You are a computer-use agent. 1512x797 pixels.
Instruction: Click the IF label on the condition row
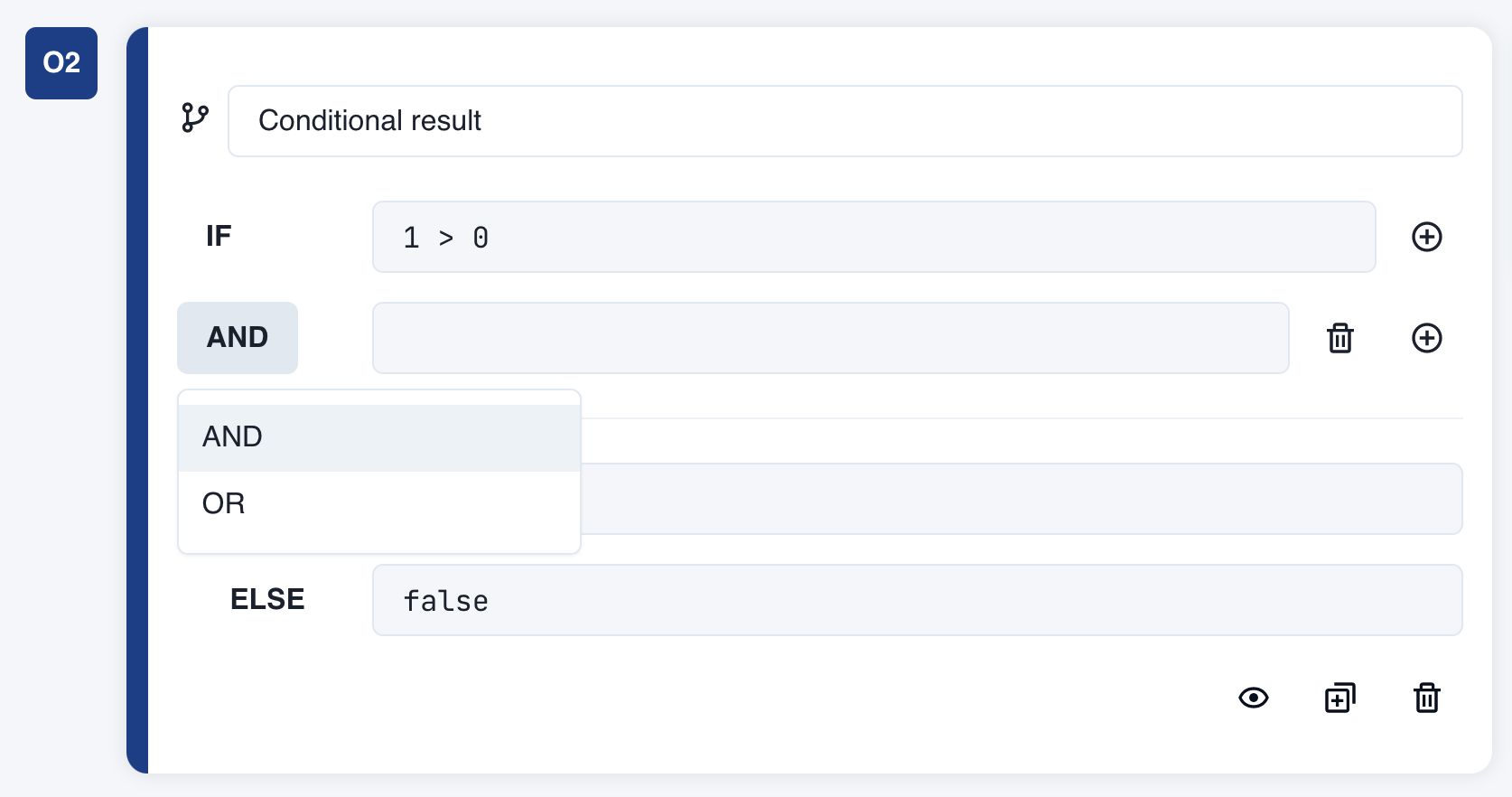click(218, 236)
